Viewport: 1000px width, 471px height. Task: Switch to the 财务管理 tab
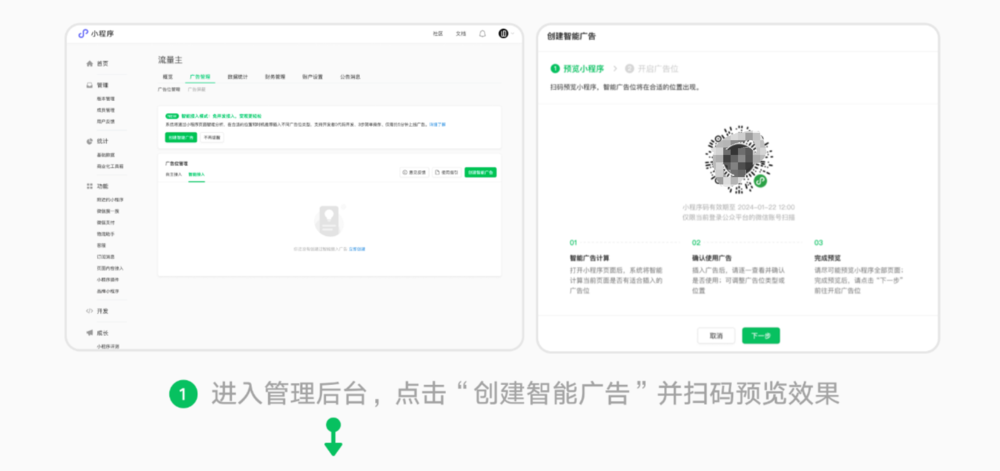[x=275, y=76]
